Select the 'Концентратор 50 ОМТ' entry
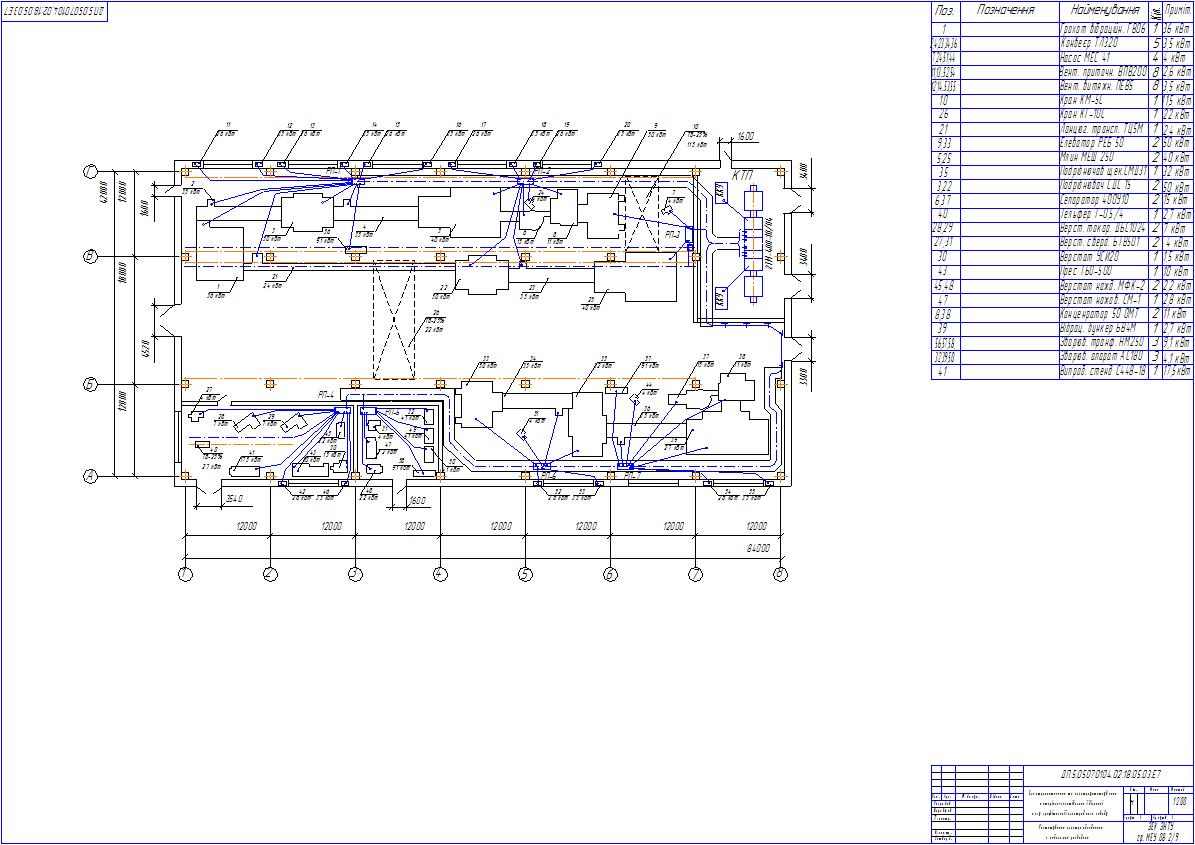 tap(1100, 315)
